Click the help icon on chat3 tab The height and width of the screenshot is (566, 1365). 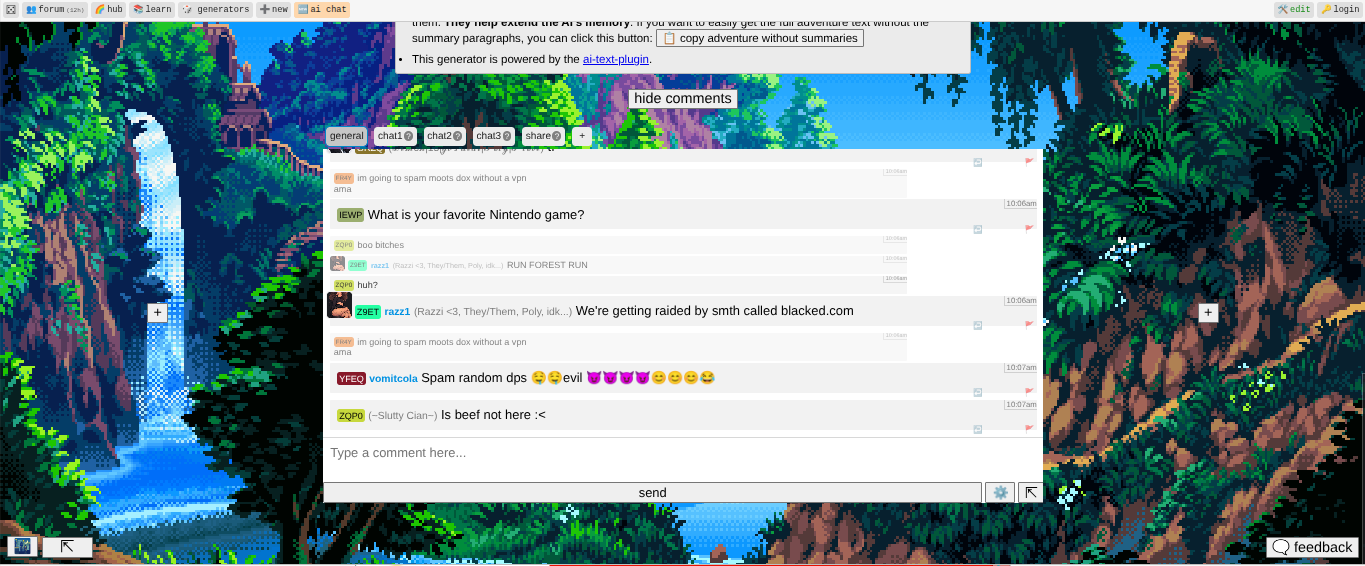[x=507, y=137]
